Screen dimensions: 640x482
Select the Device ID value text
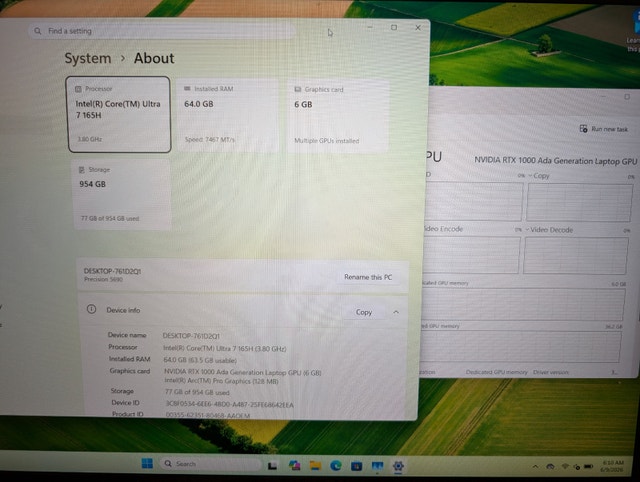(x=229, y=404)
